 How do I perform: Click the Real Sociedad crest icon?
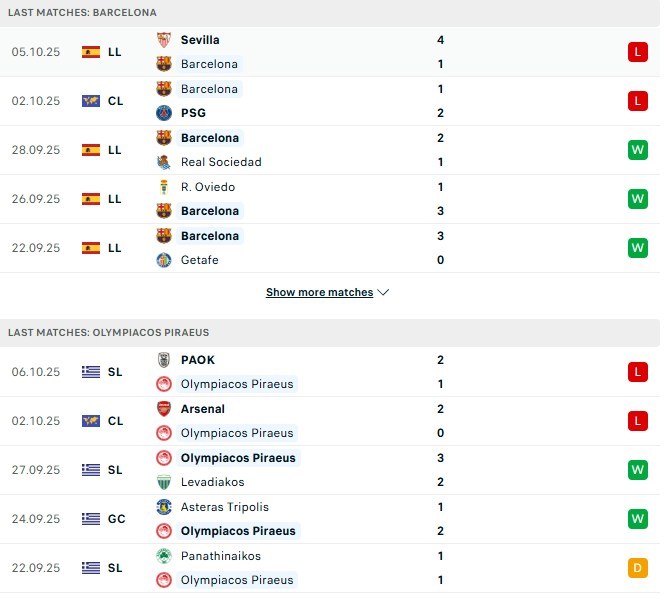click(164, 162)
